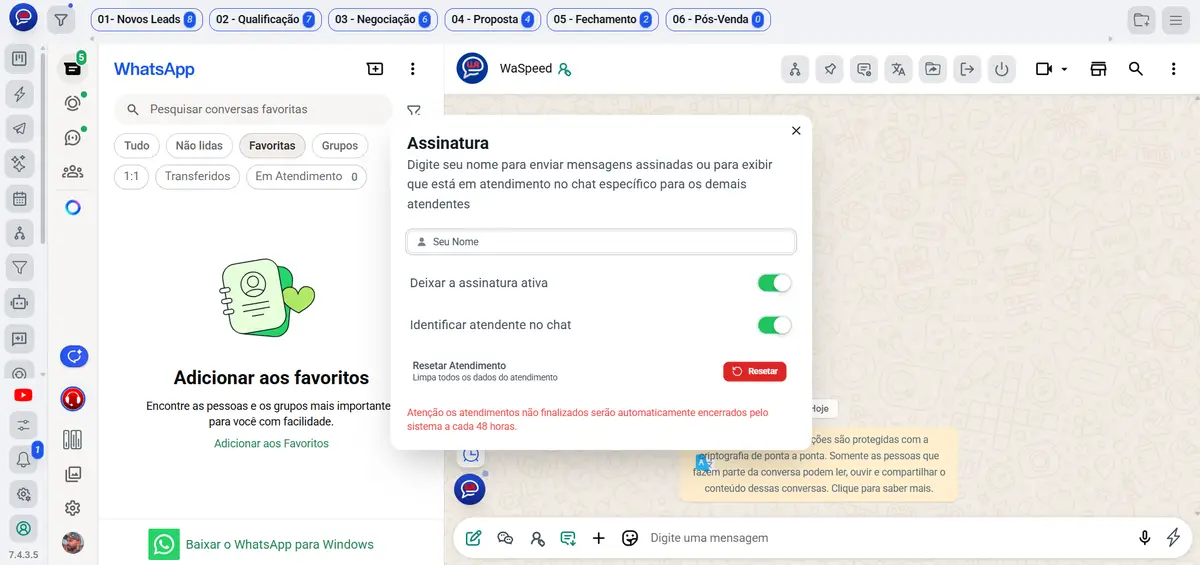Open the WhatsApp panel three-dot menu

(413, 69)
